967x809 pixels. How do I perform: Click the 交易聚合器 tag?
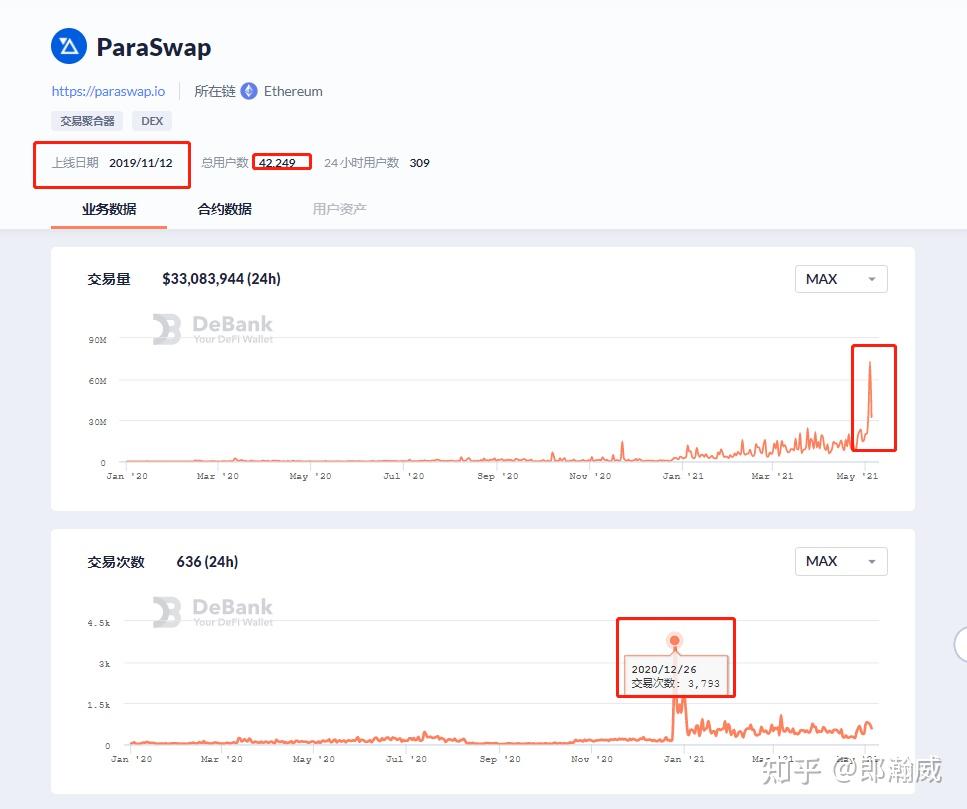[87, 121]
